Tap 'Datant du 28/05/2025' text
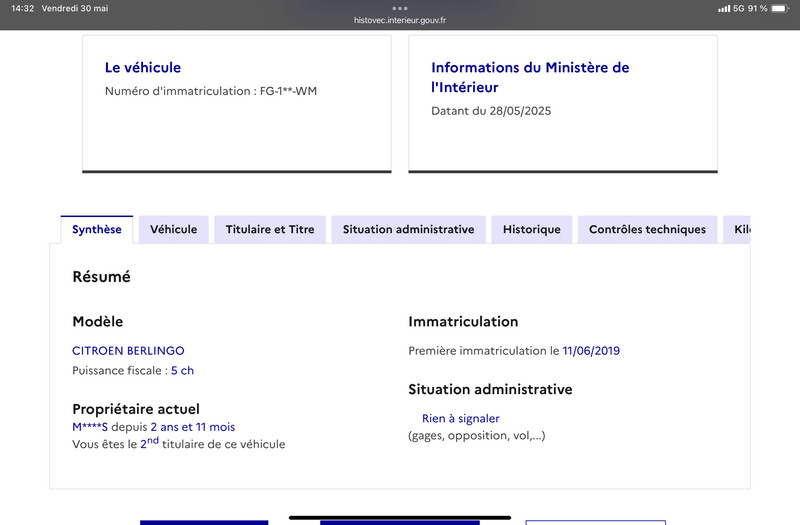The height and width of the screenshot is (525, 800). coord(491,111)
